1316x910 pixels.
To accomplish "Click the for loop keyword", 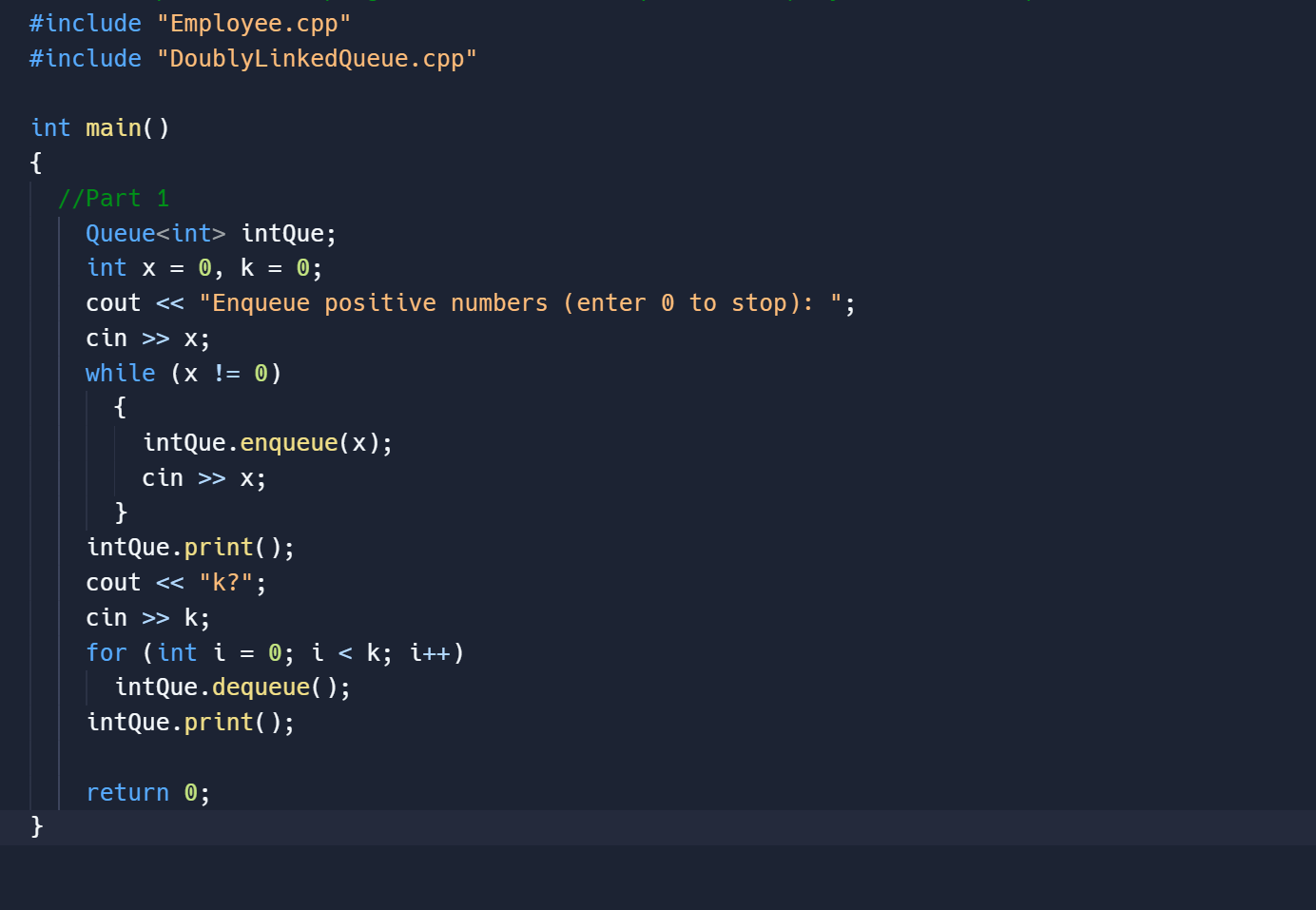I will click(106, 652).
